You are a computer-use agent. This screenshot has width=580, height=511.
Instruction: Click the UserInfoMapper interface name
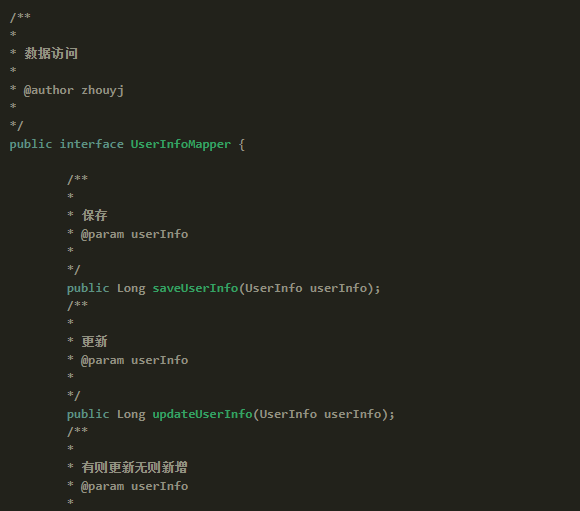(x=181, y=144)
